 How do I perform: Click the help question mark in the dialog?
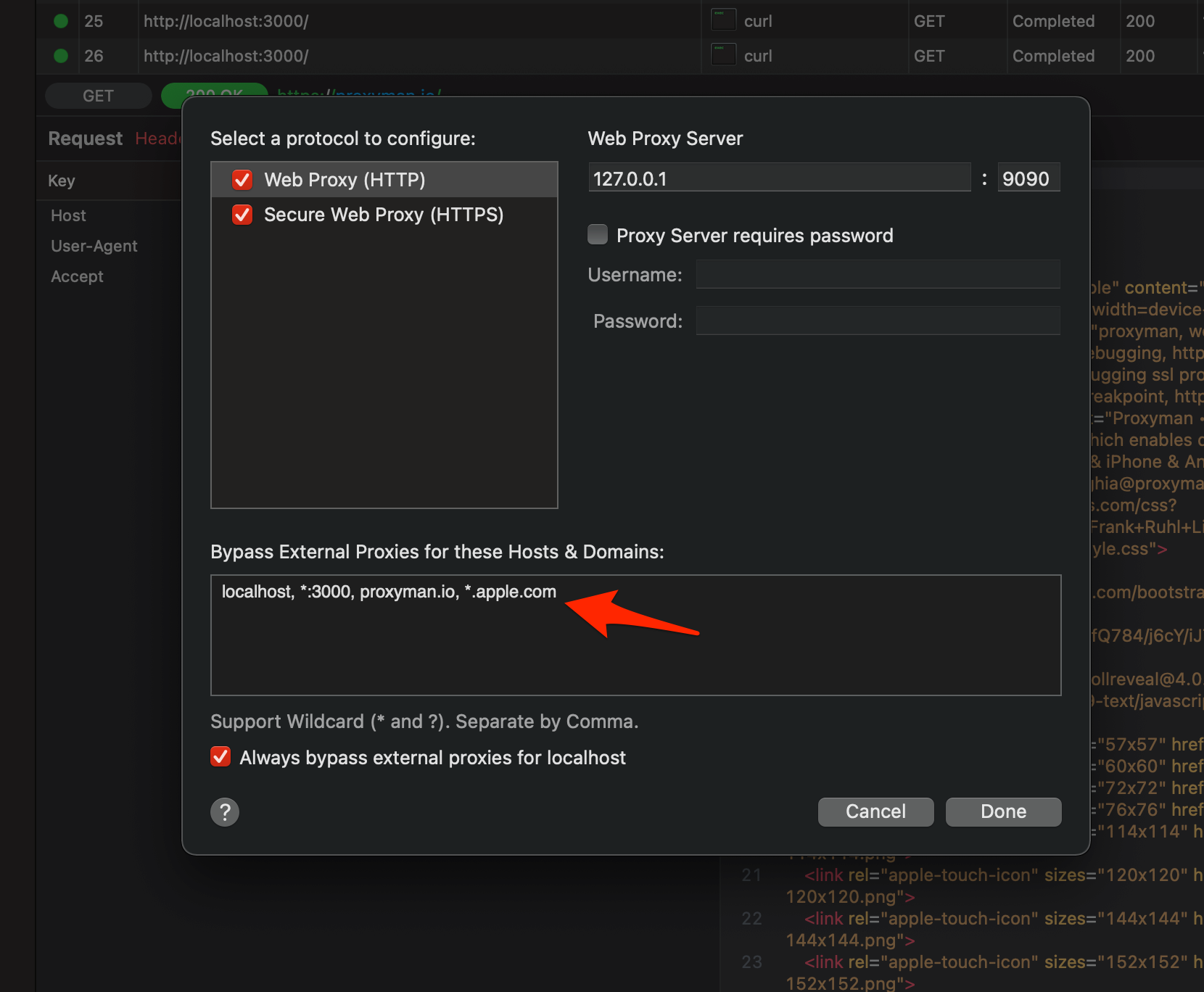coord(224,811)
